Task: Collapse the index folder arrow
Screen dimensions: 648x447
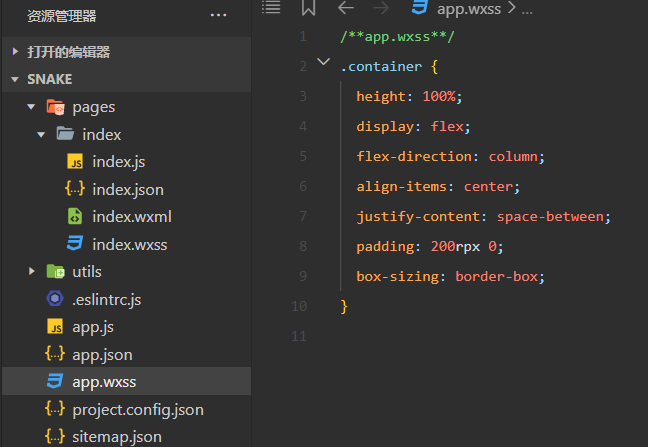Action: [x=41, y=134]
